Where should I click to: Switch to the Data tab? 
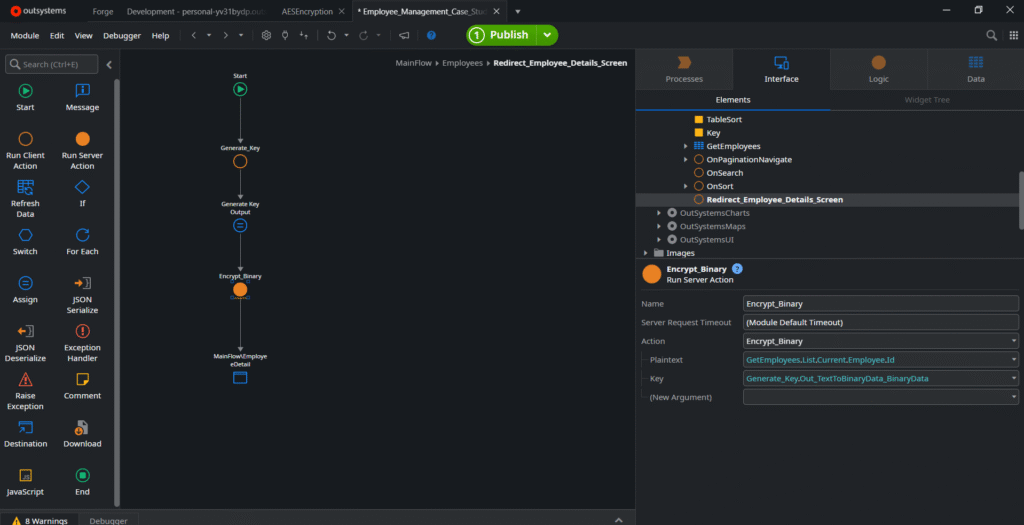tap(976, 70)
